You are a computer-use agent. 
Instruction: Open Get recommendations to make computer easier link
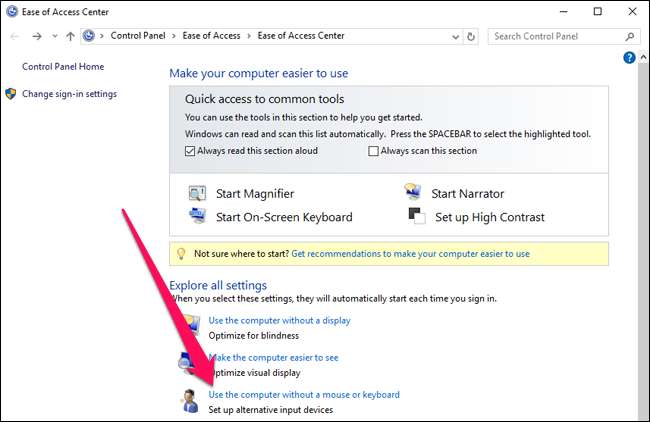[x=410, y=254]
